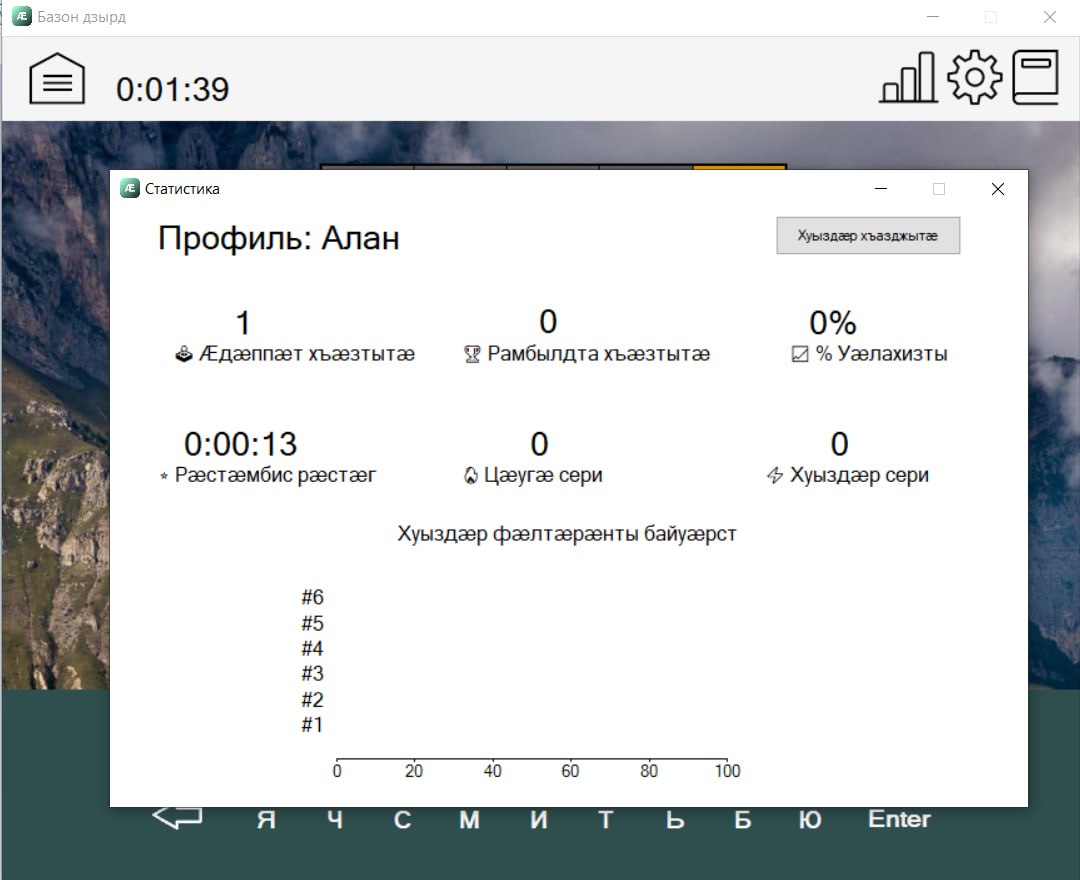Image resolution: width=1080 pixels, height=880 pixels.
Task: Click the Профиль: Алан heading
Action: coord(279,238)
